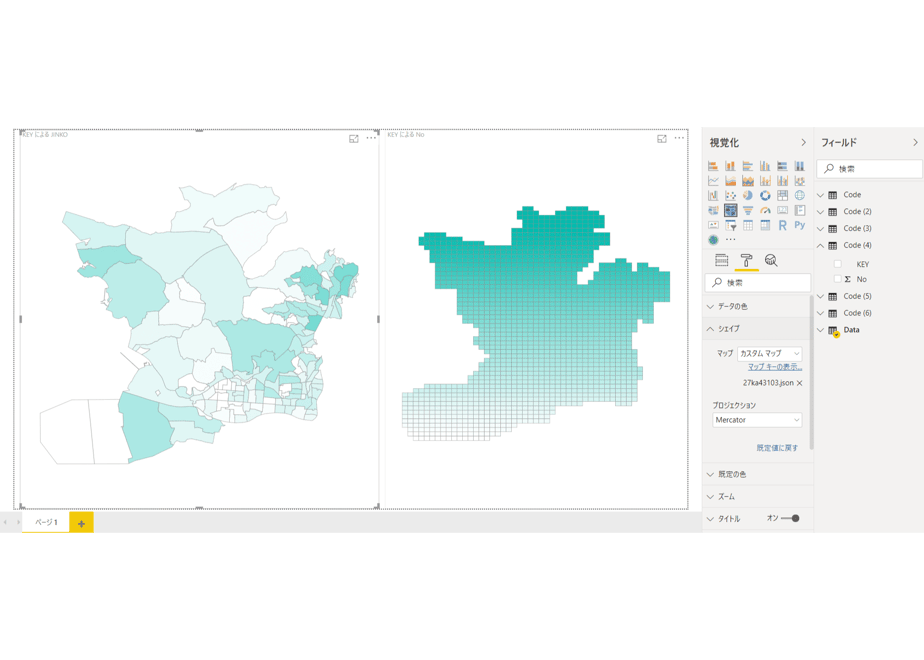The image size is (924, 660).
Task: Click 既定値に戻す to reset defaults
Action: [777, 448]
